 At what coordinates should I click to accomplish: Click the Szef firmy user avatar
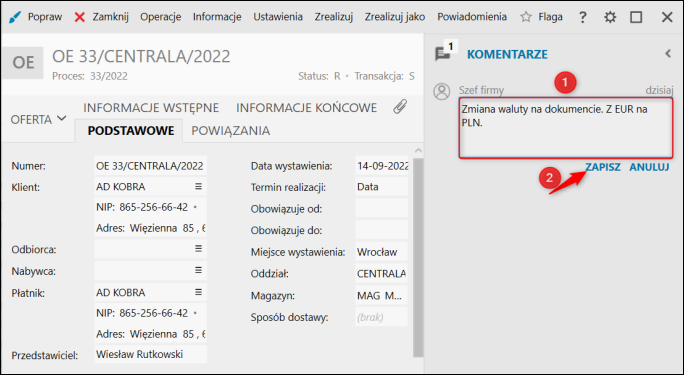click(441, 92)
